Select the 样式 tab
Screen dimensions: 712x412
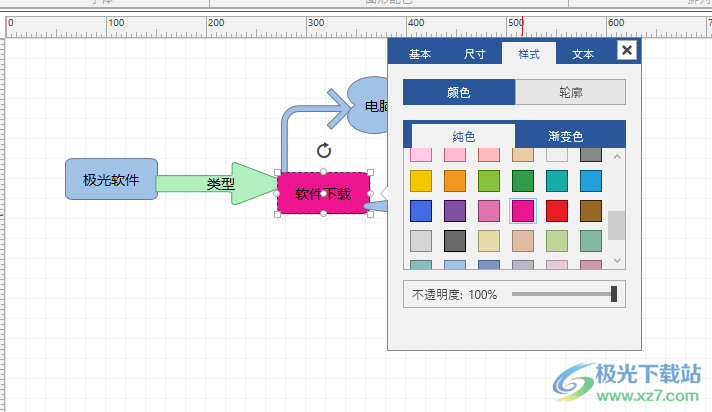pyautogui.click(x=529, y=54)
